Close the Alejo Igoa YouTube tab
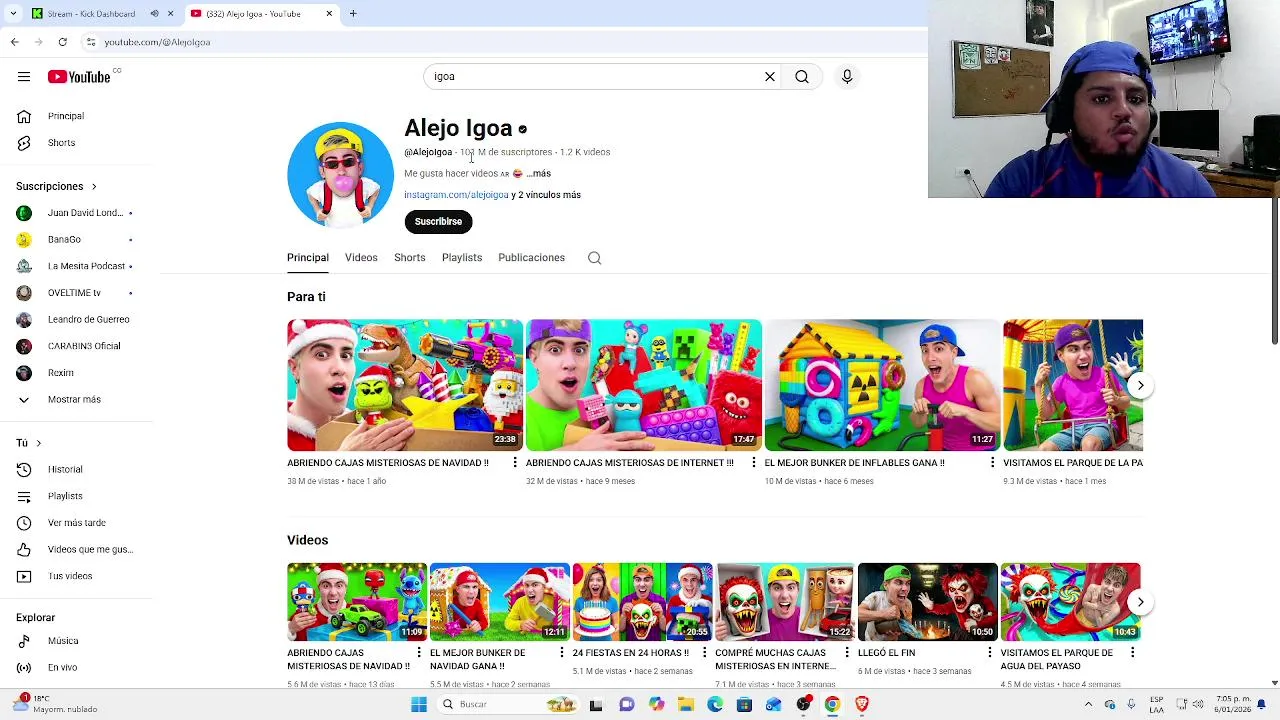Screen dimensions: 1280x720 point(329,13)
